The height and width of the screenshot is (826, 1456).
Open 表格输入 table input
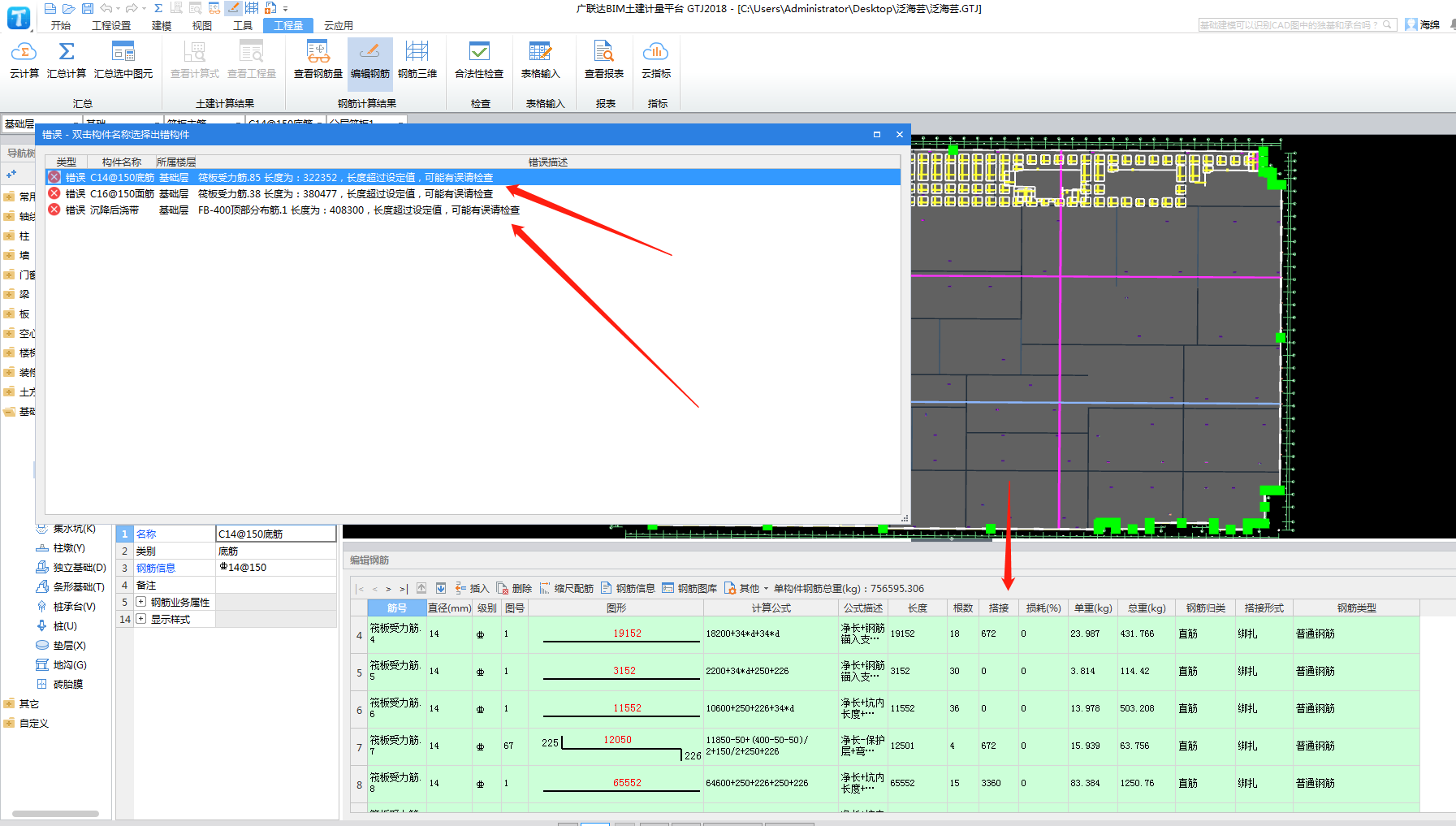pos(540,60)
